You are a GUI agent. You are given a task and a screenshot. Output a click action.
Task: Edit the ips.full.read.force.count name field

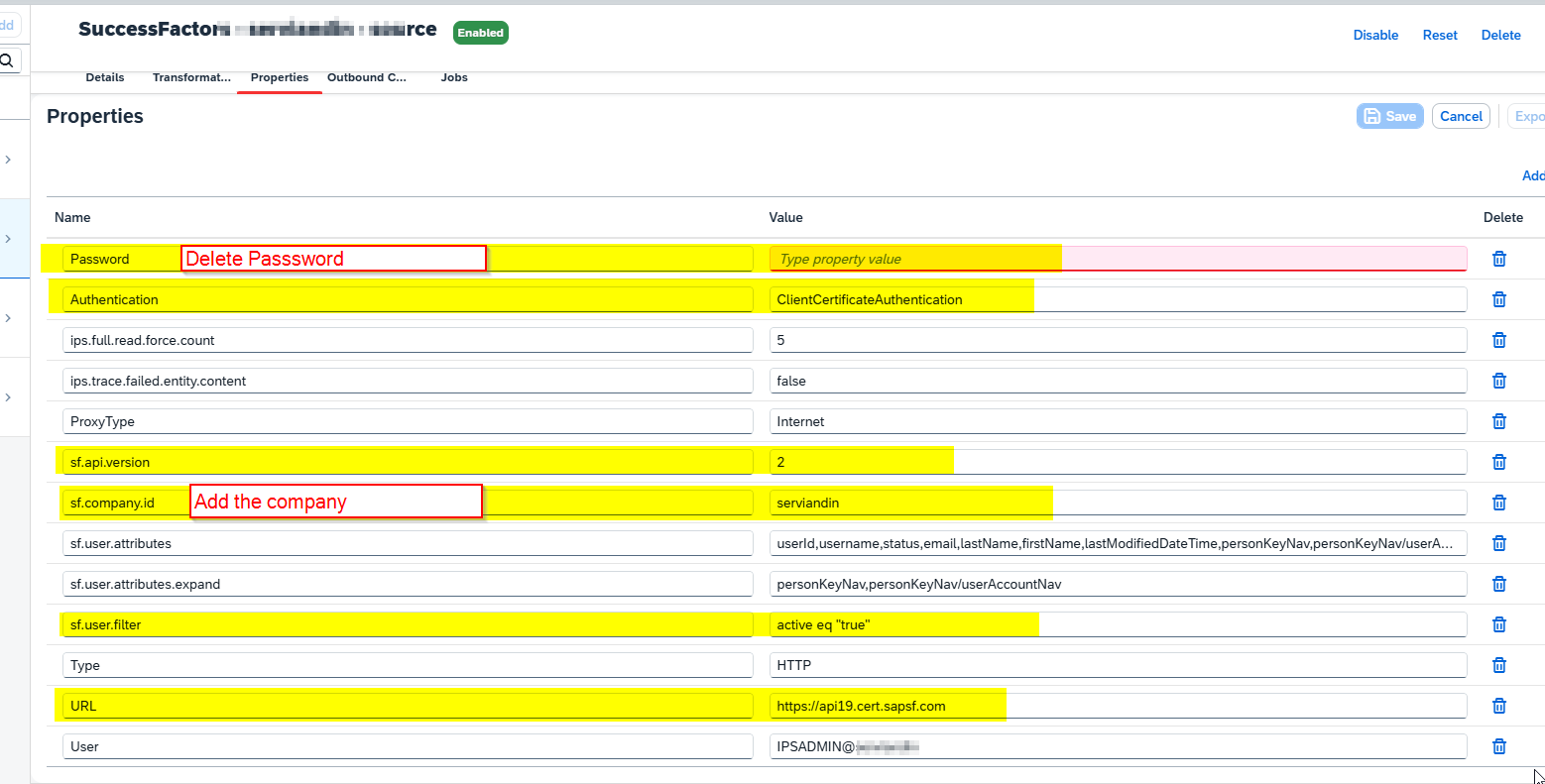408,340
